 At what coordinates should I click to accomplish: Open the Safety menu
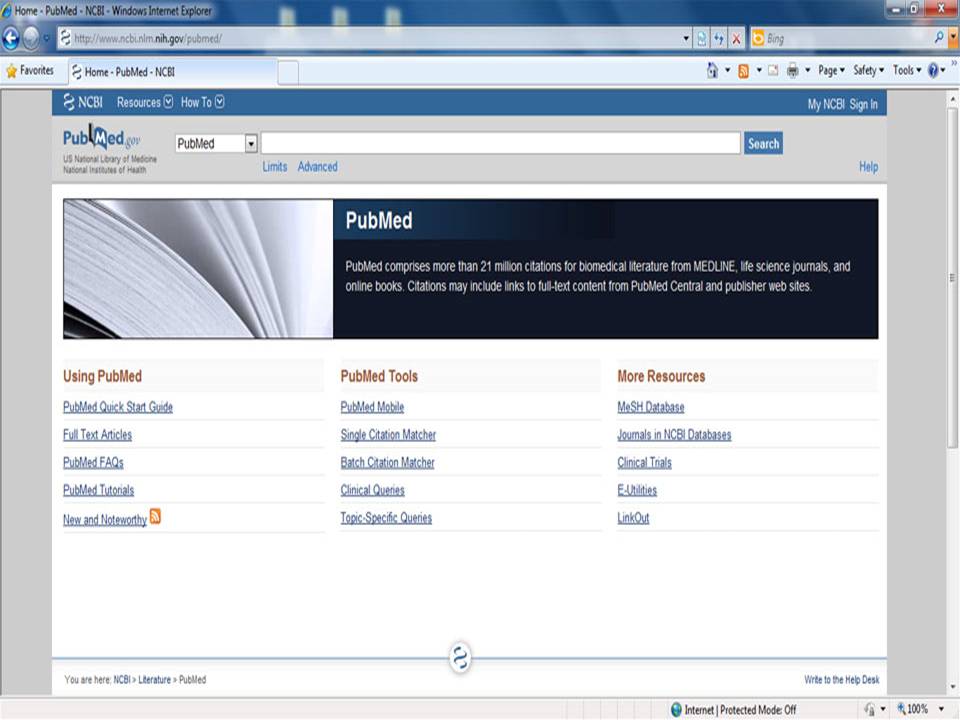click(x=869, y=70)
